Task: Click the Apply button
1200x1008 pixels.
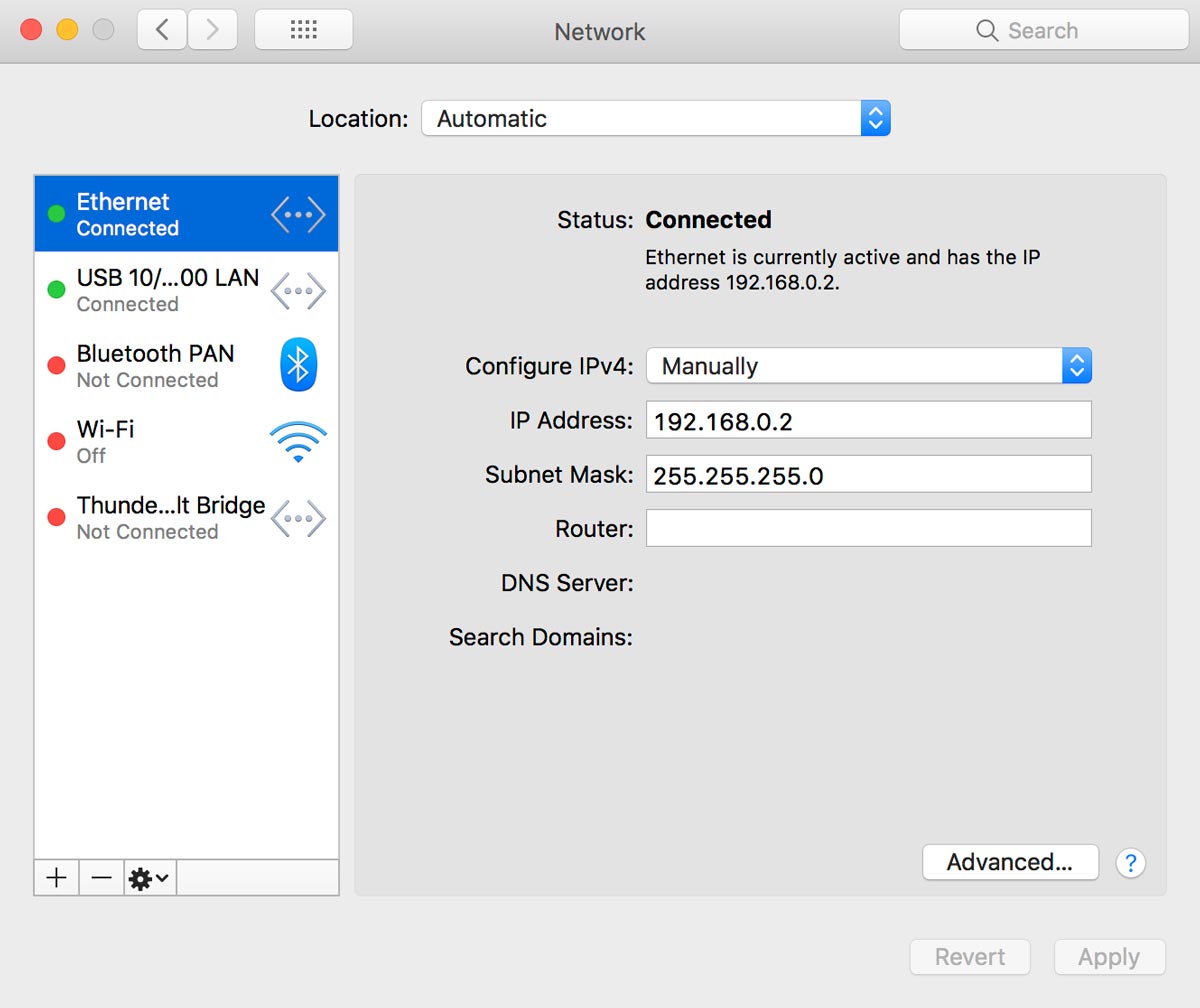Action: point(1109,957)
